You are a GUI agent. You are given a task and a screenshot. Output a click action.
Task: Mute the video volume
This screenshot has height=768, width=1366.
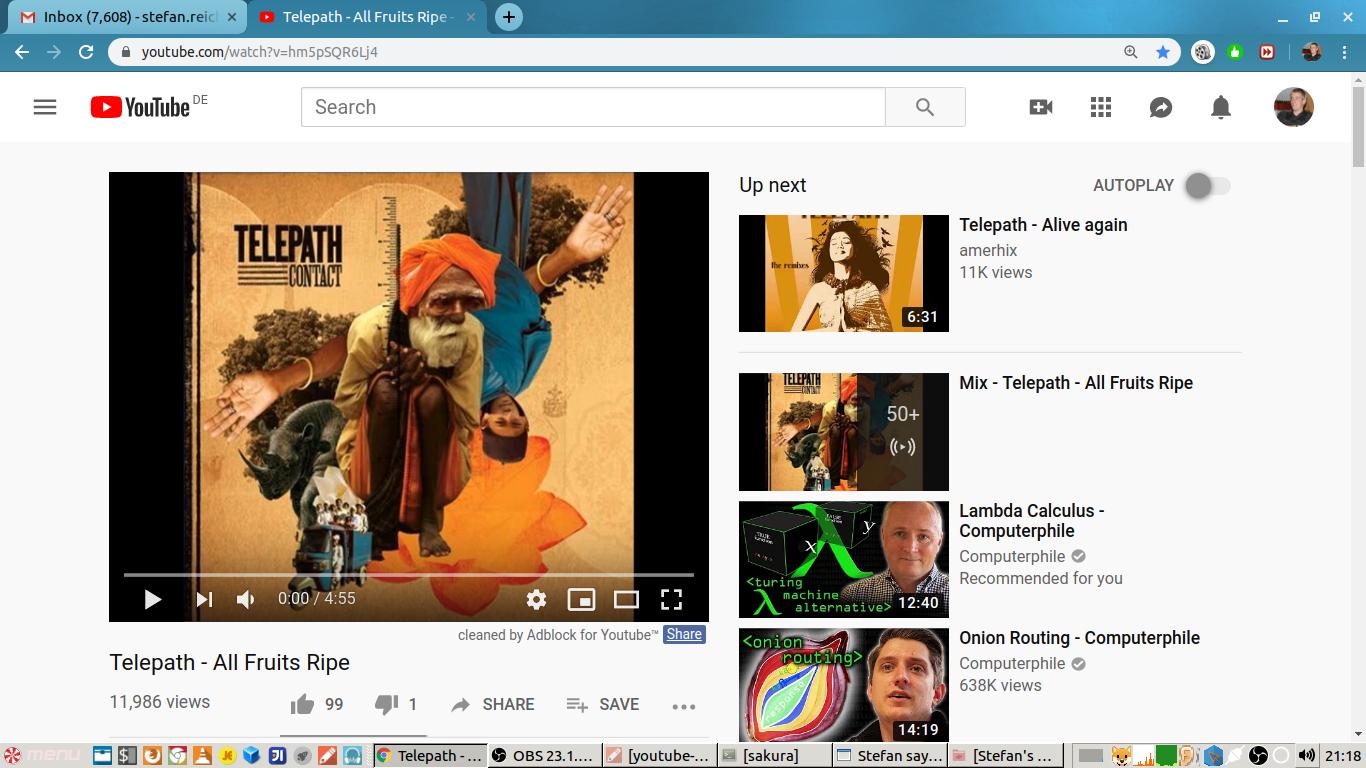click(245, 599)
